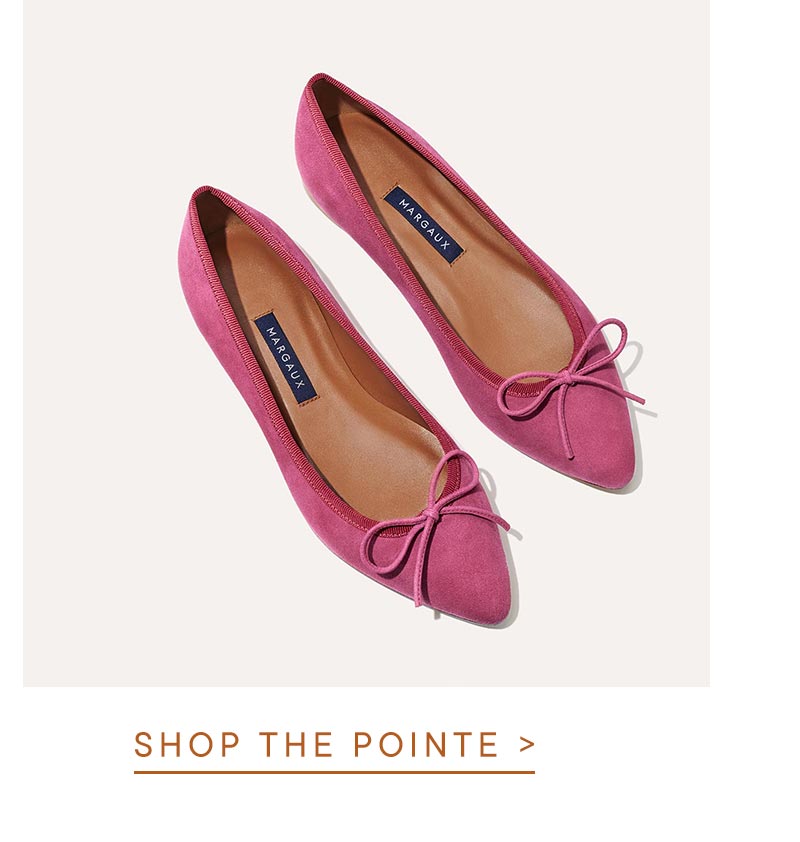Click the MARGAUX label in the right shoe
800x842 pixels.
(x=423, y=225)
